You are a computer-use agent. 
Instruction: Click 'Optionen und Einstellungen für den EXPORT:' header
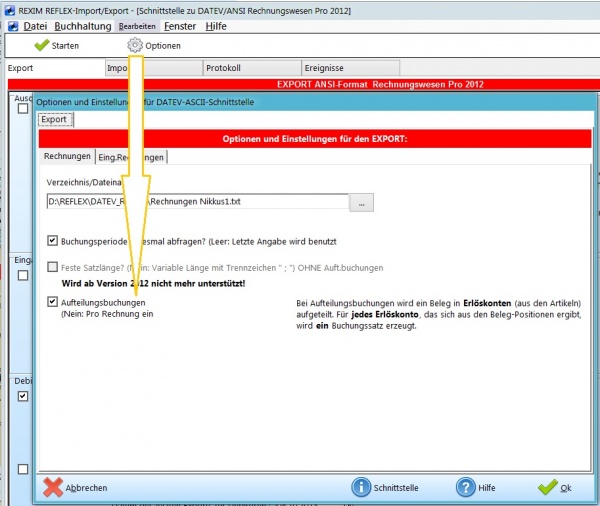[315, 139]
